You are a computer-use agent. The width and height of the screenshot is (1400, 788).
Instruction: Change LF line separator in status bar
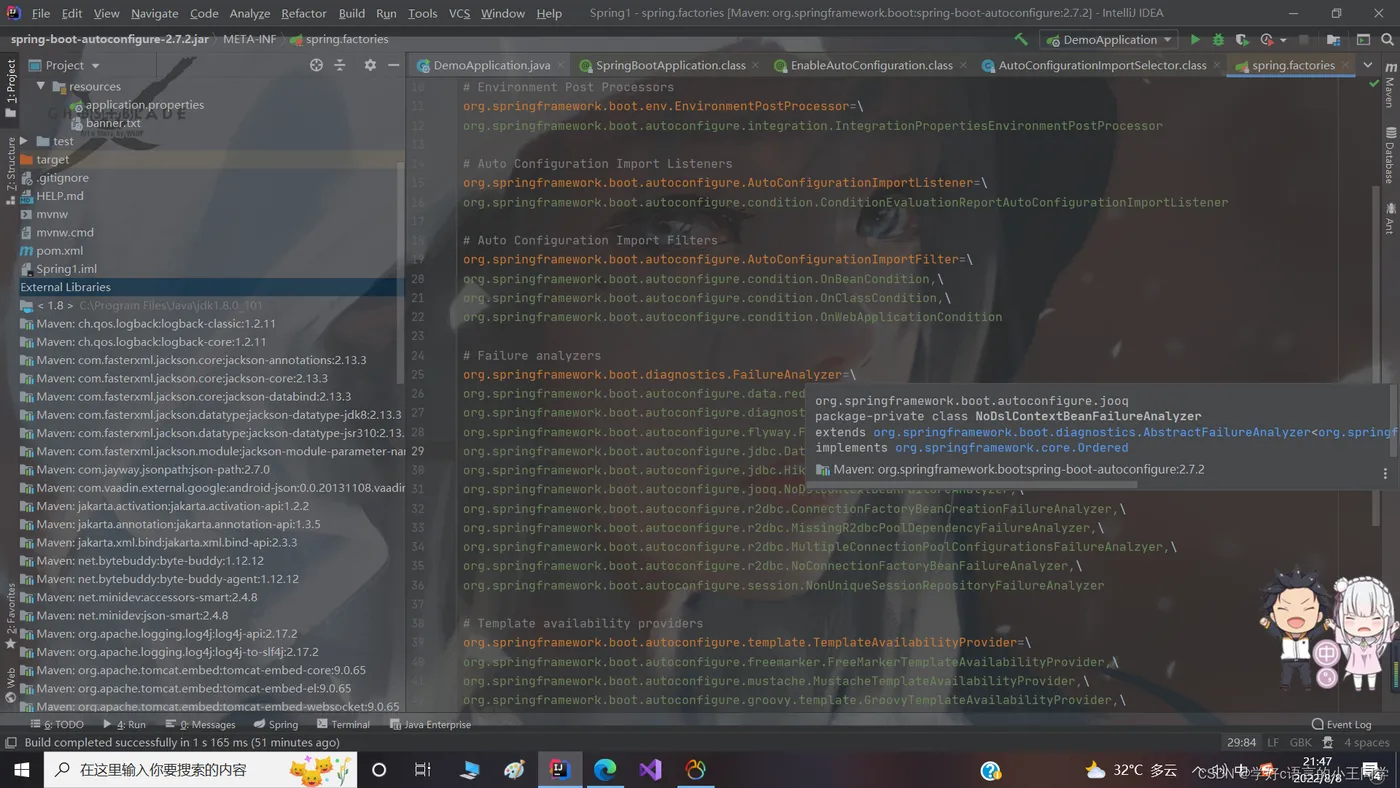click(1273, 743)
